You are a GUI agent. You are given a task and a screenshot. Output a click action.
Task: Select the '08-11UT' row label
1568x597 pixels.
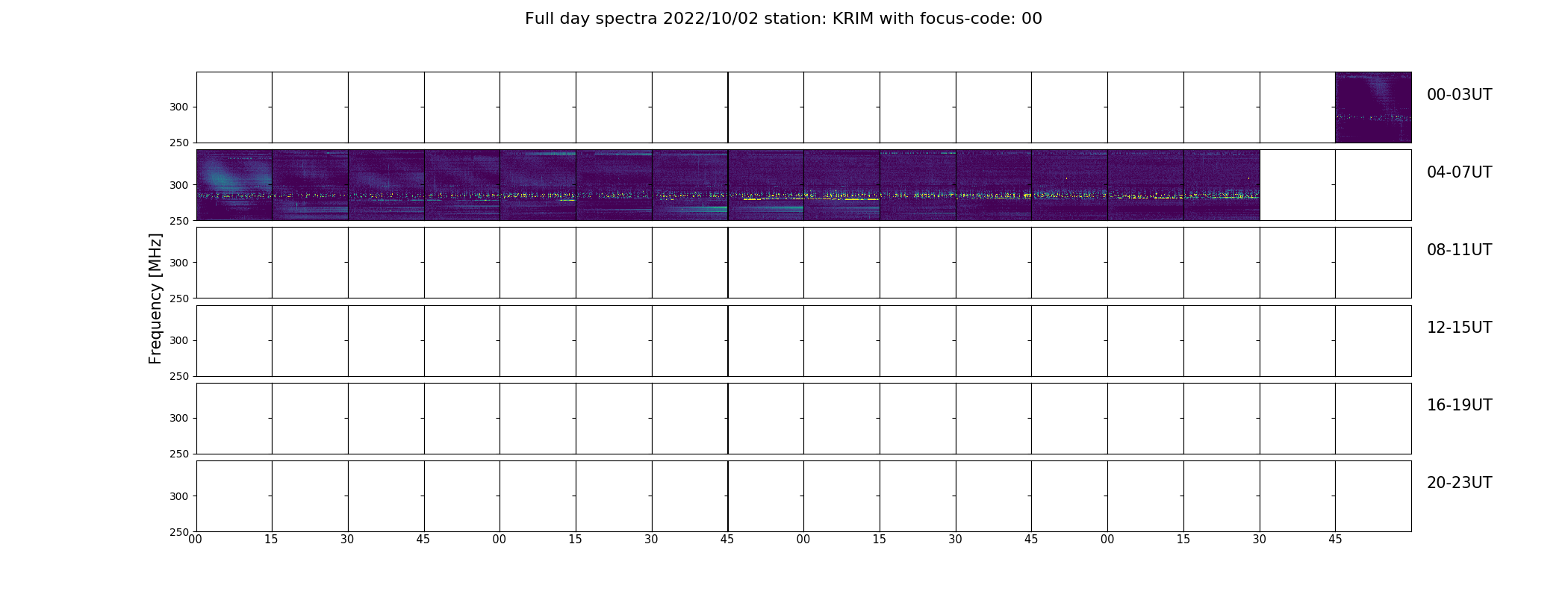tap(1459, 250)
